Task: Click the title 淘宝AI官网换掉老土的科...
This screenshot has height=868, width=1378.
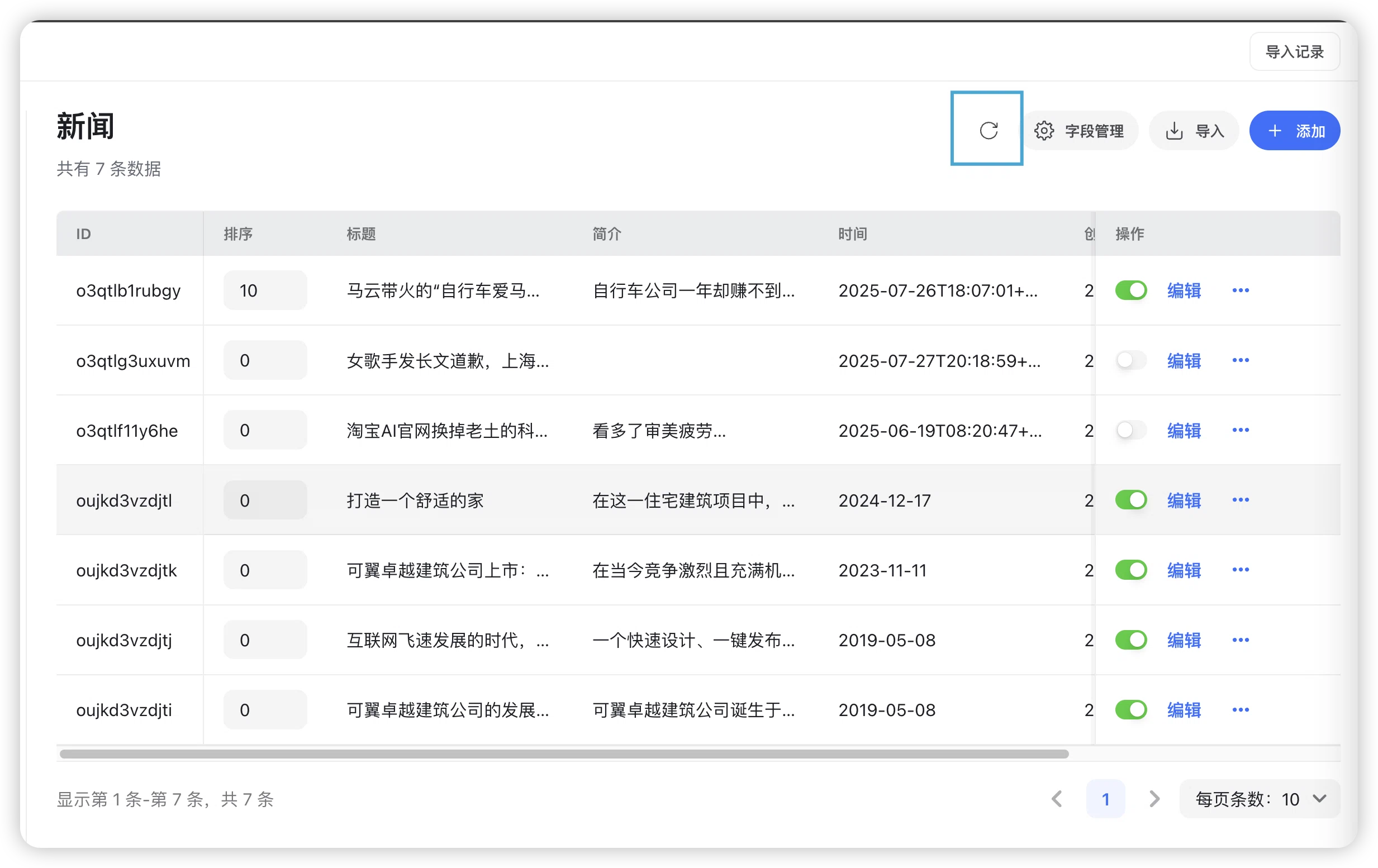Action: (x=447, y=431)
